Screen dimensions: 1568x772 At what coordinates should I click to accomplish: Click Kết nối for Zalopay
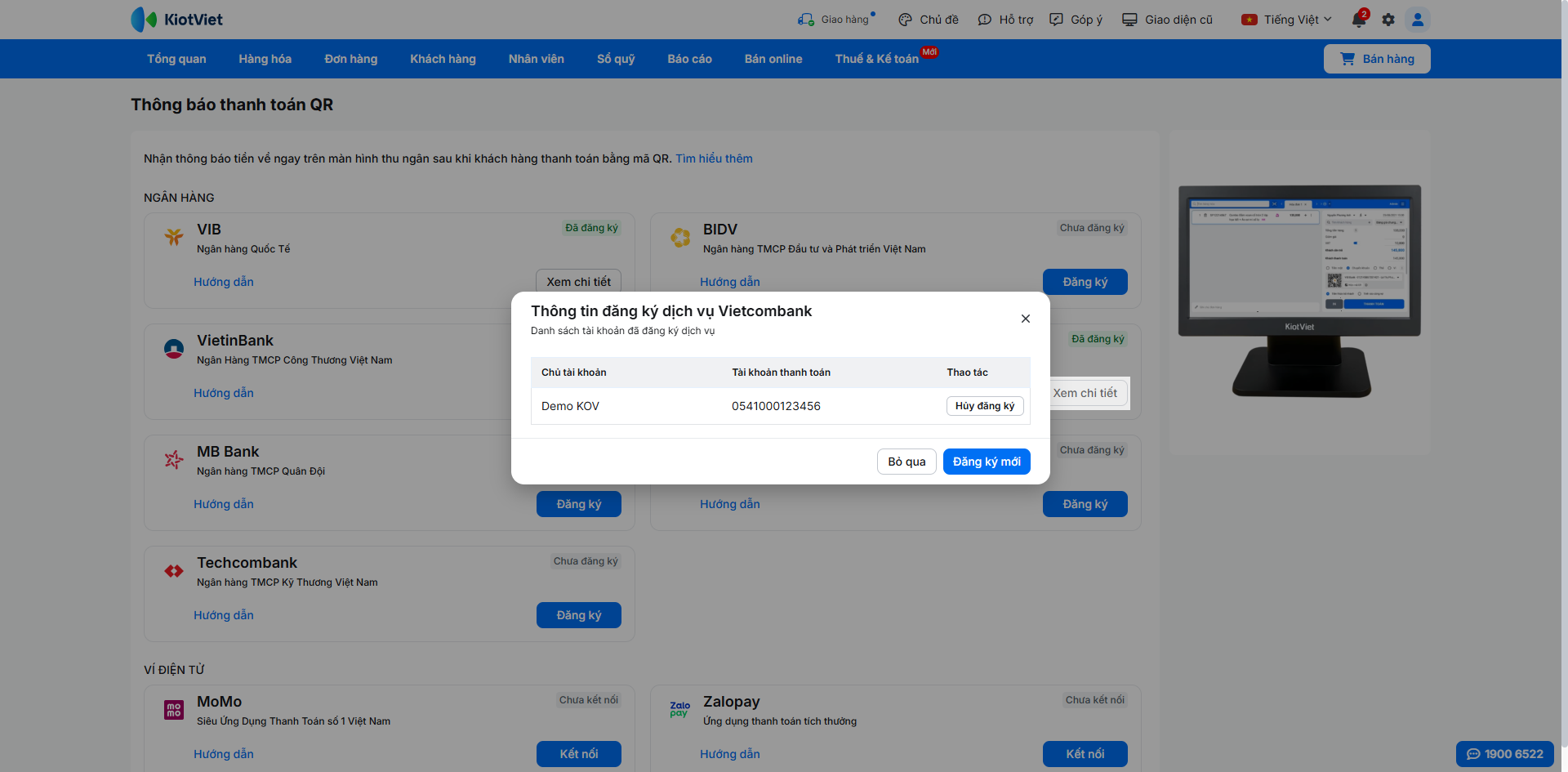click(1085, 754)
